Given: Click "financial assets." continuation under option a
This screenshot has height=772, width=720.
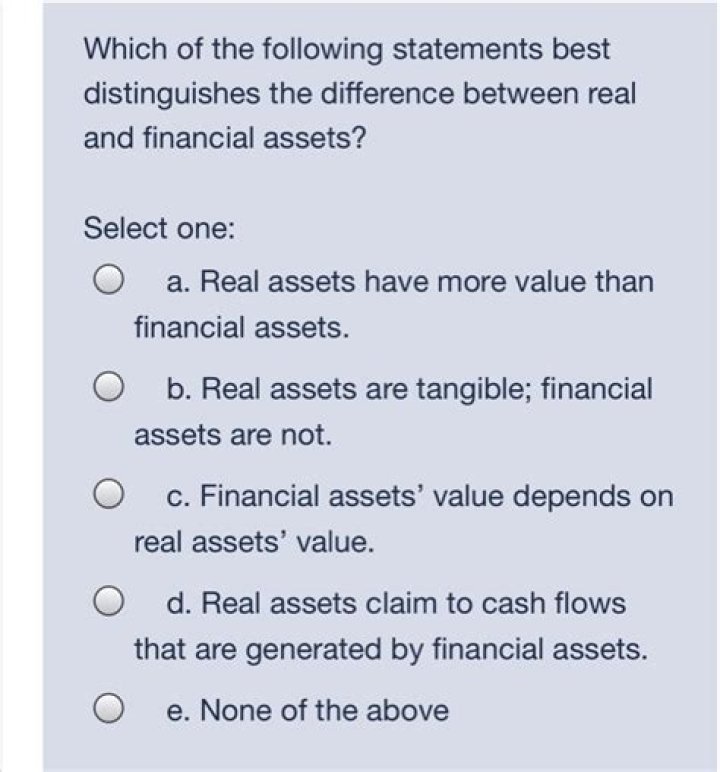Looking at the screenshot, I should point(242,327).
